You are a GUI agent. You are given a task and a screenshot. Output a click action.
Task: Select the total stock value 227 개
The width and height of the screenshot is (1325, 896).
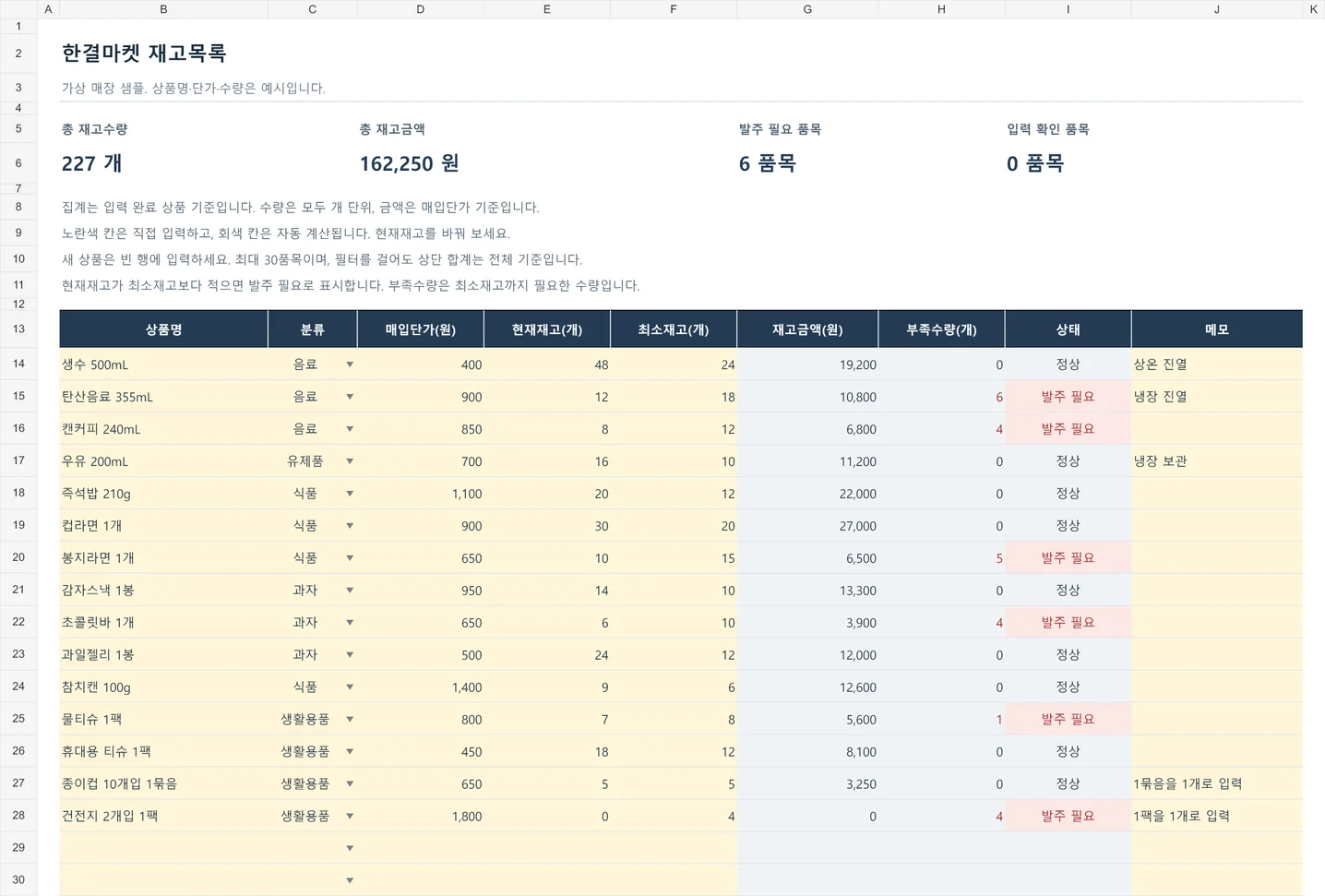(92, 163)
